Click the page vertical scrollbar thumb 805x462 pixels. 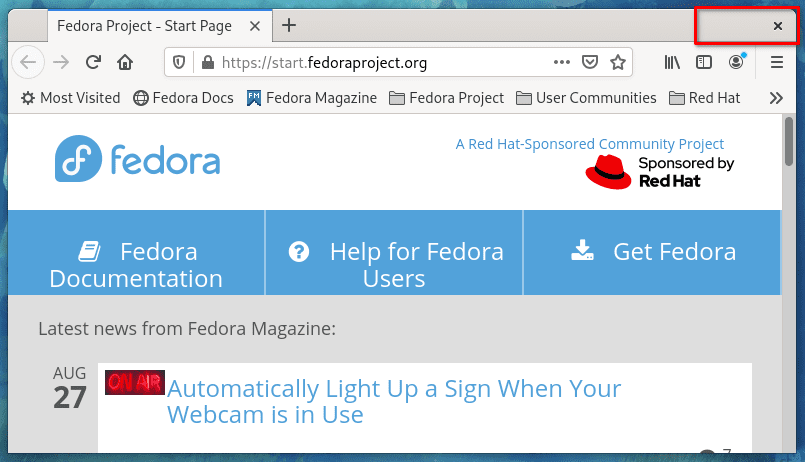pyautogui.click(x=789, y=142)
